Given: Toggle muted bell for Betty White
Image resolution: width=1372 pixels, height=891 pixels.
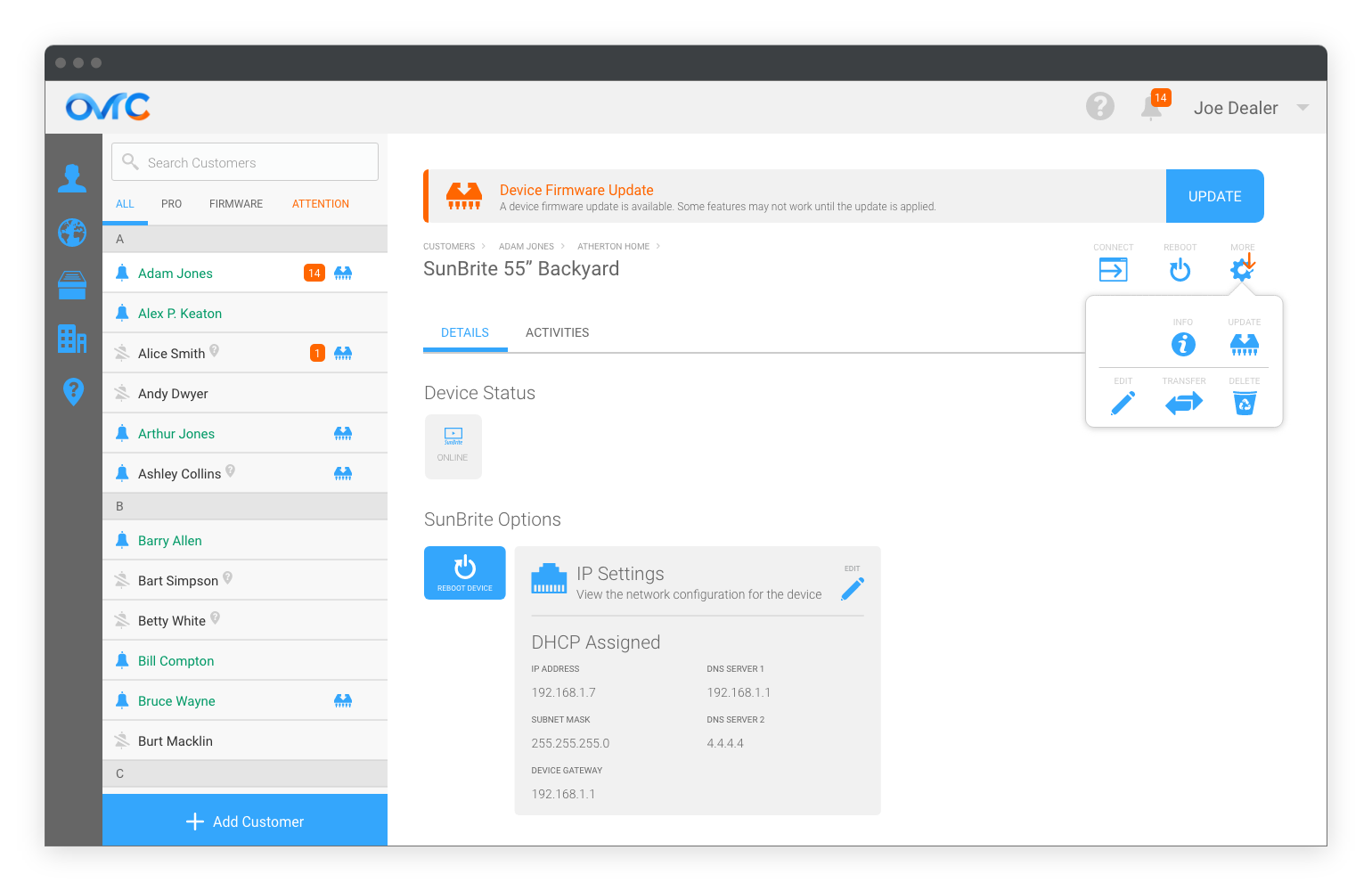Looking at the screenshot, I should pyautogui.click(x=122, y=620).
